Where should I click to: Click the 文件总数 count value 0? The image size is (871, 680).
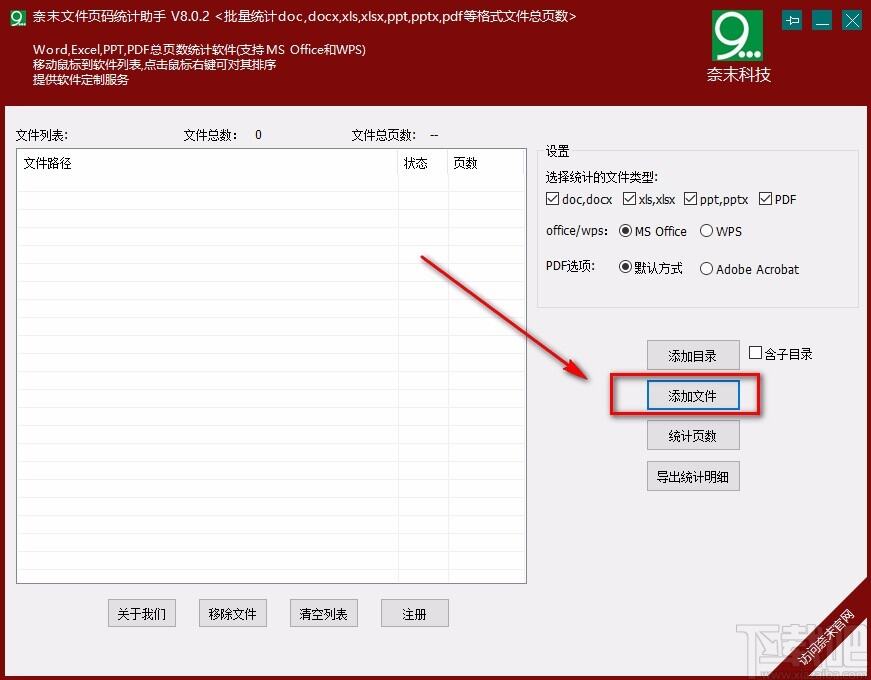(x=258, y=135)
